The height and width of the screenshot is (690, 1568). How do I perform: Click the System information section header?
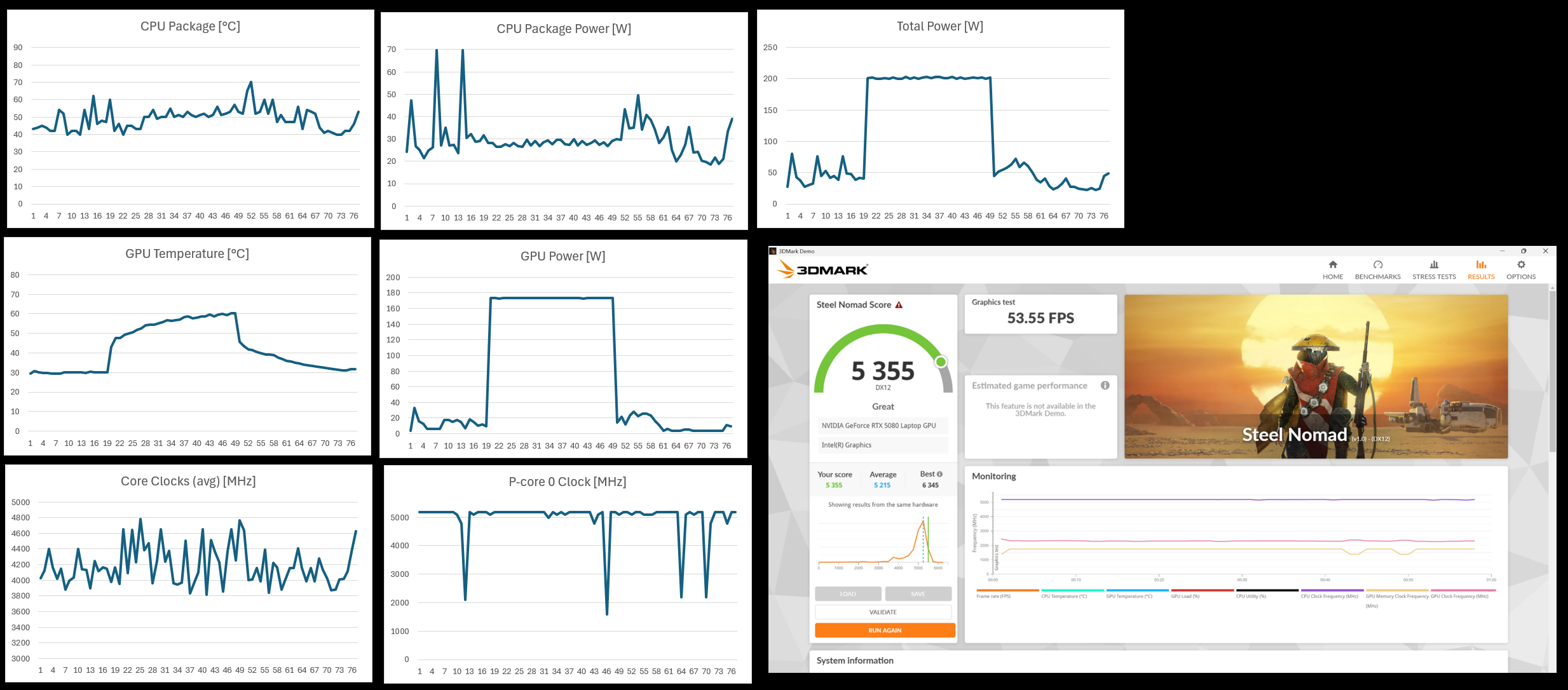[x=855, y=661]
